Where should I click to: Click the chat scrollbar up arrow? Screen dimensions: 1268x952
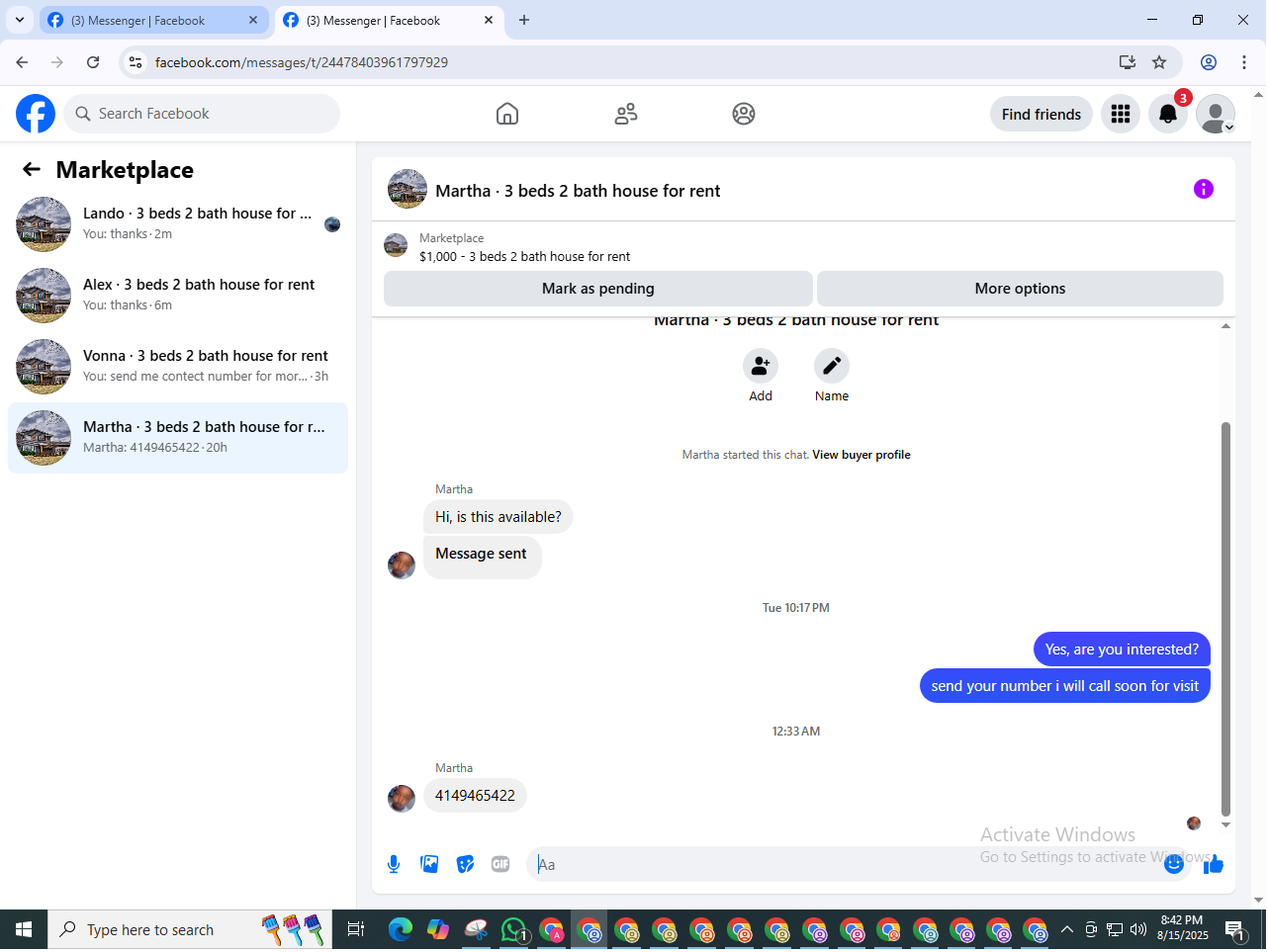click(x=1226, y=325)
